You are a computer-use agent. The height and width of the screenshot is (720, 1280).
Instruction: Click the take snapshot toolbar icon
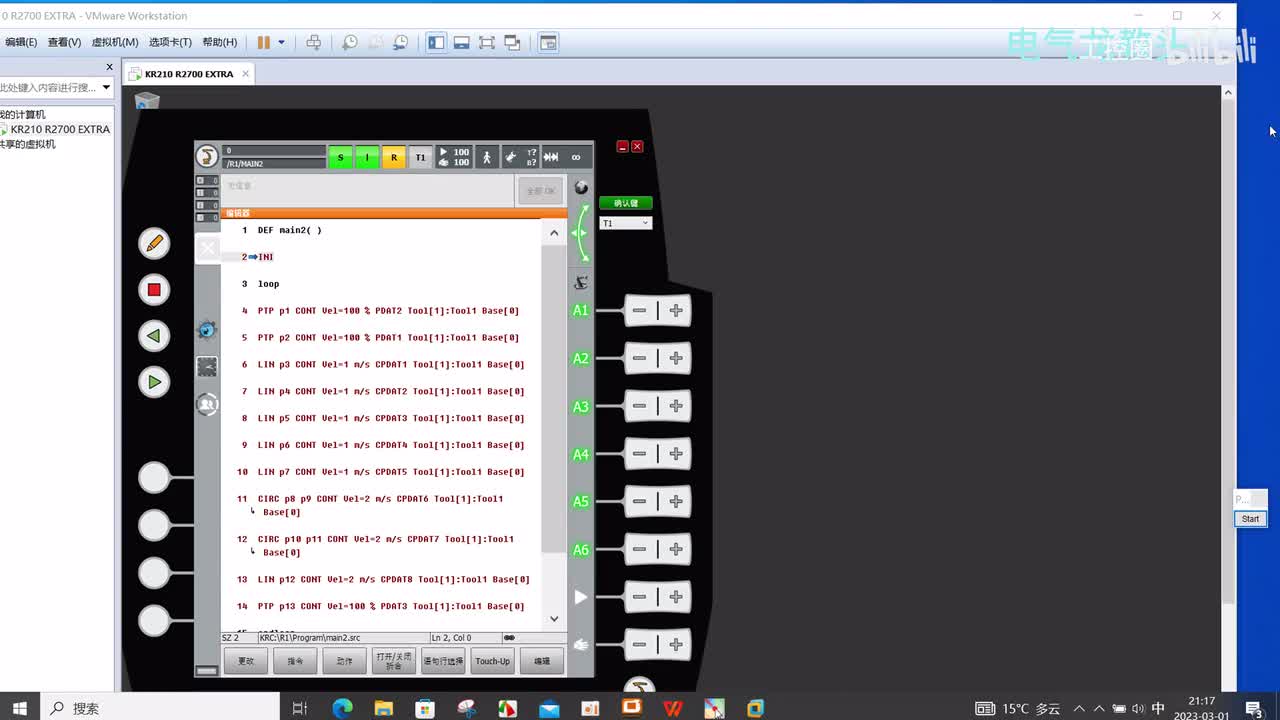tap(349, 42)
